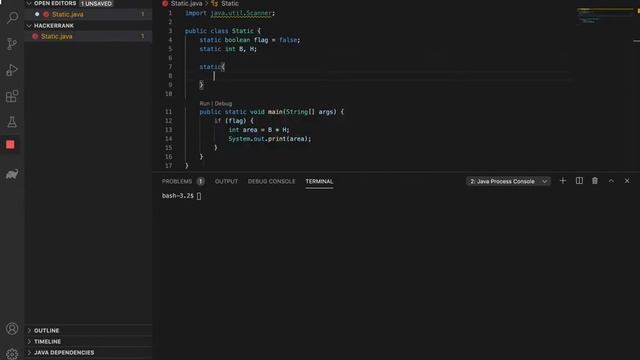Click the 'int area = B * H;' line
640x360 pixels.
coord(259,130)
